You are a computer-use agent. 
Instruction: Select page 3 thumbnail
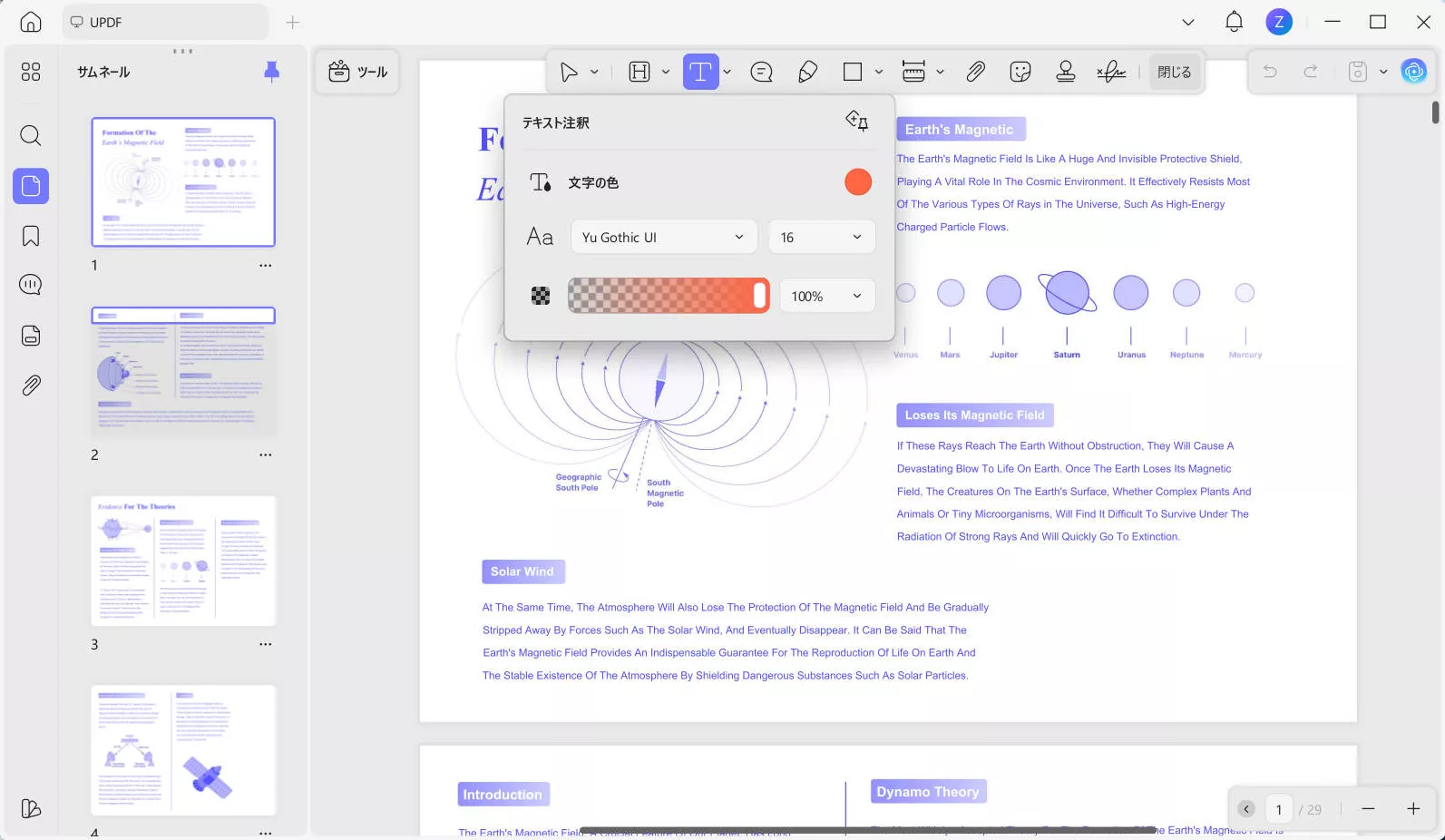pyautogui.click(x=183, y=561)
